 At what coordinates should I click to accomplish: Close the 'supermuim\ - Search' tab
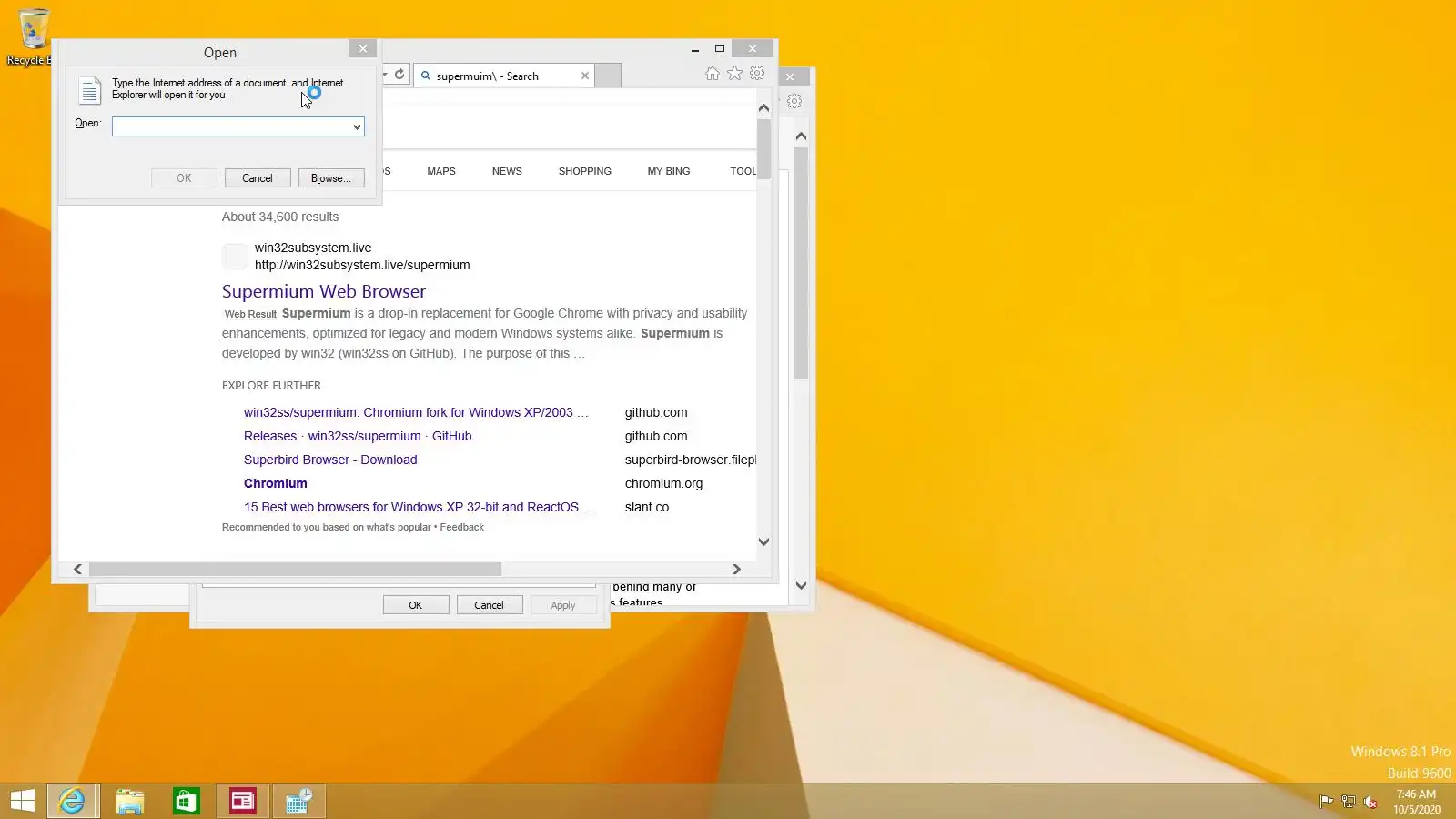585,76
